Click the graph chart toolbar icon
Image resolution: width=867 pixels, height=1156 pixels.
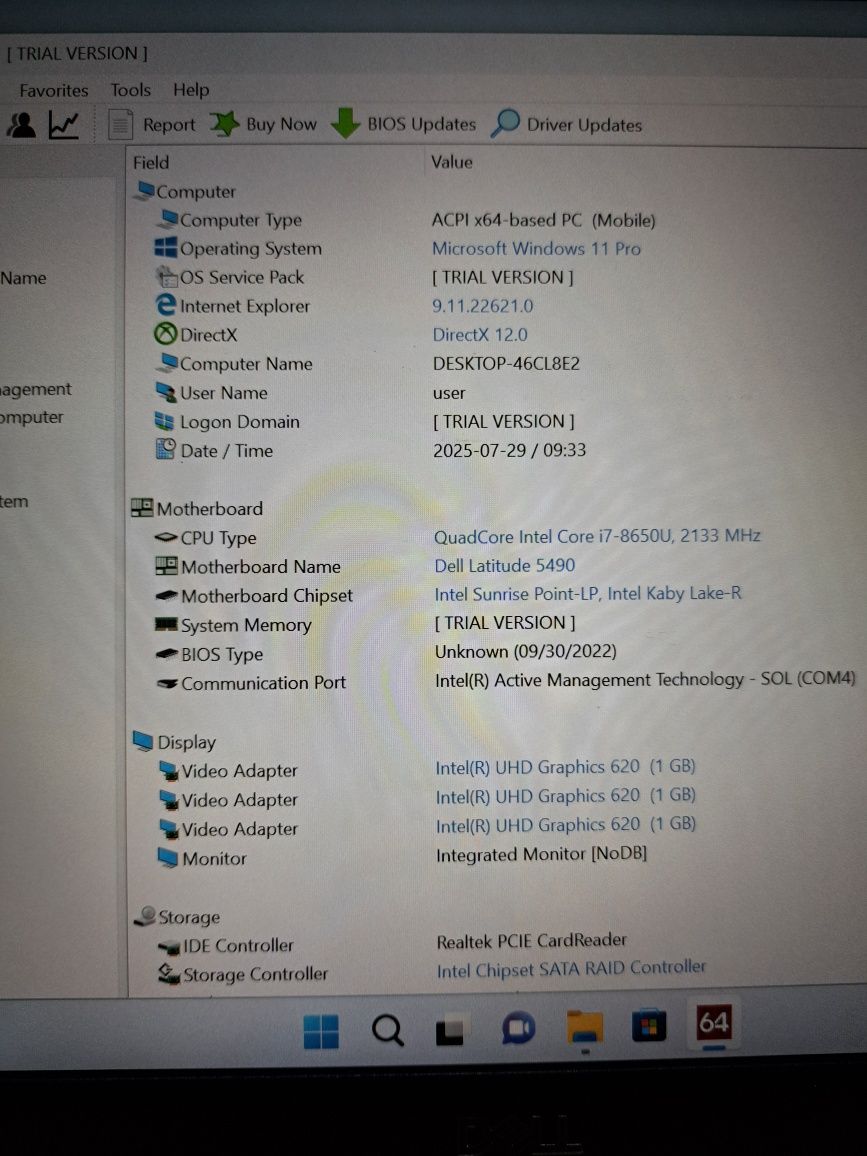pos(64,125)
